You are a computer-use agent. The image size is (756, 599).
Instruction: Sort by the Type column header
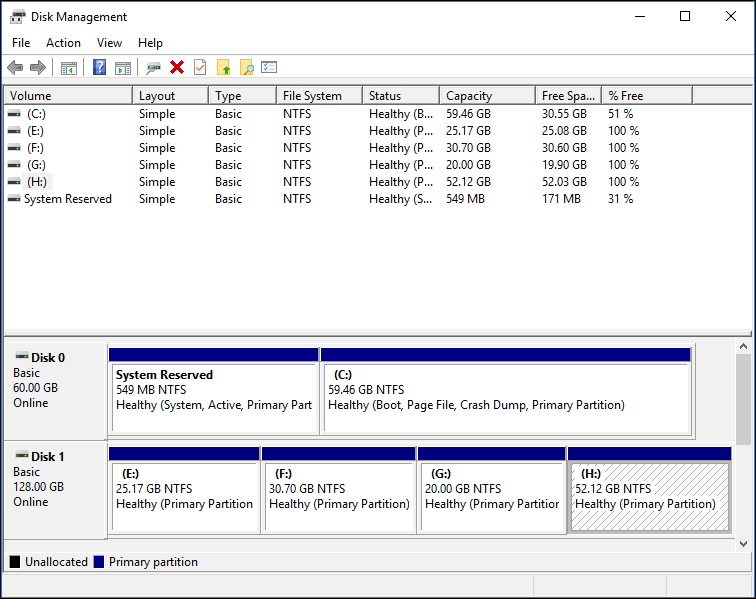pyautogui.click(x=243, y=95)
